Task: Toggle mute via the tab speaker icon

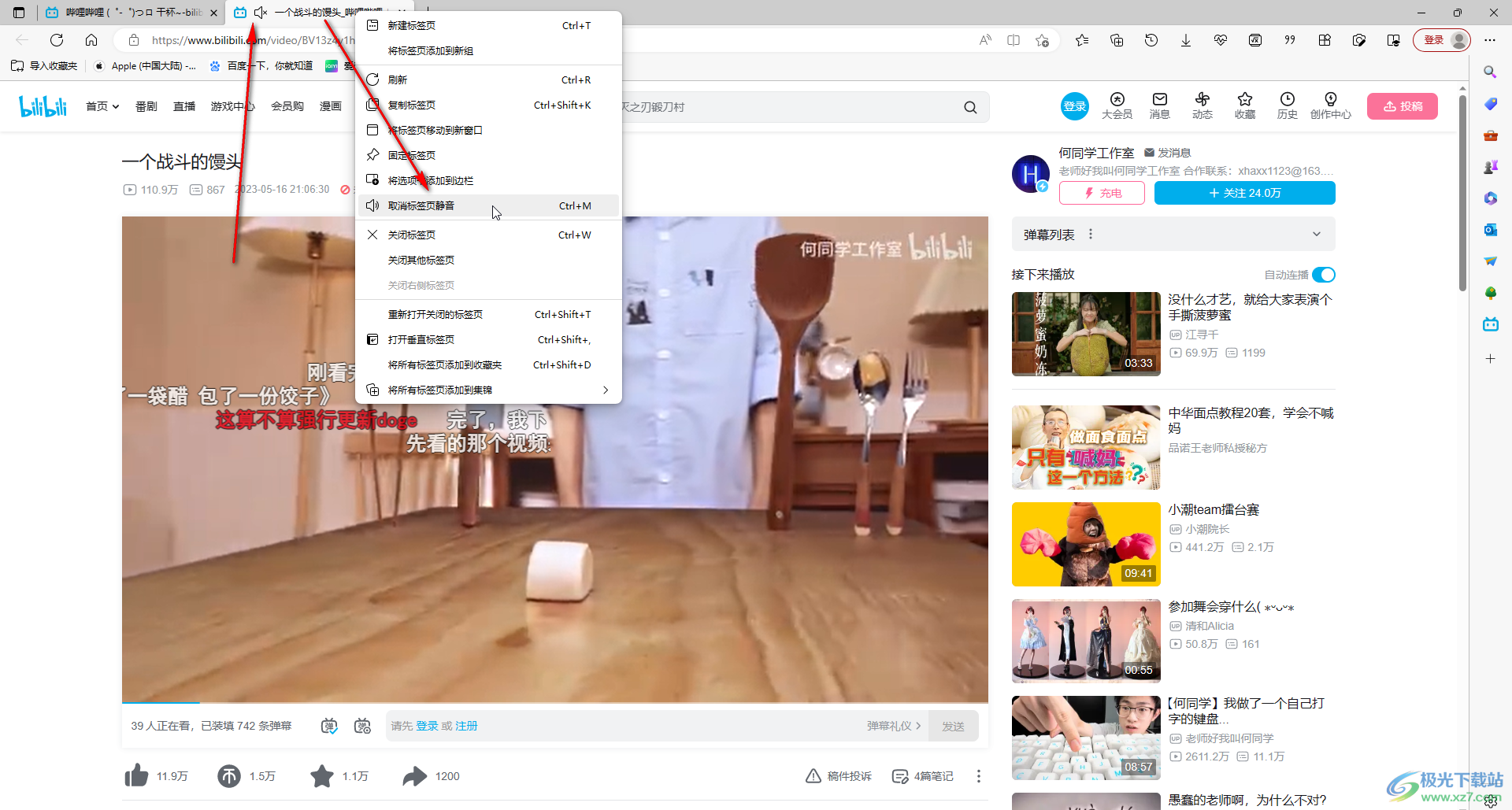Action: point(261,13)
